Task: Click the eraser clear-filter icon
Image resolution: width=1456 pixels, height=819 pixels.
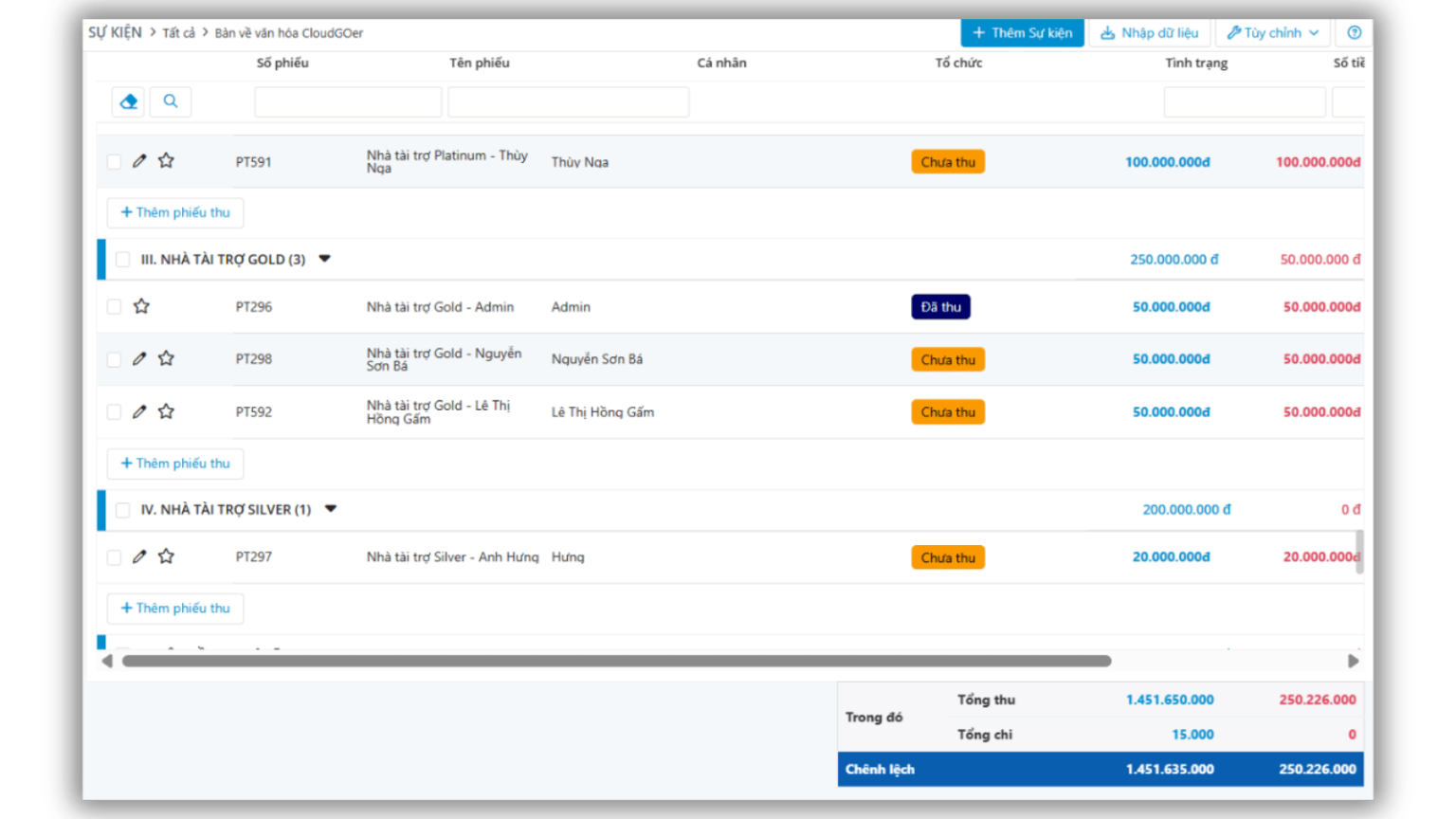Action: click(x=128, y=101)
